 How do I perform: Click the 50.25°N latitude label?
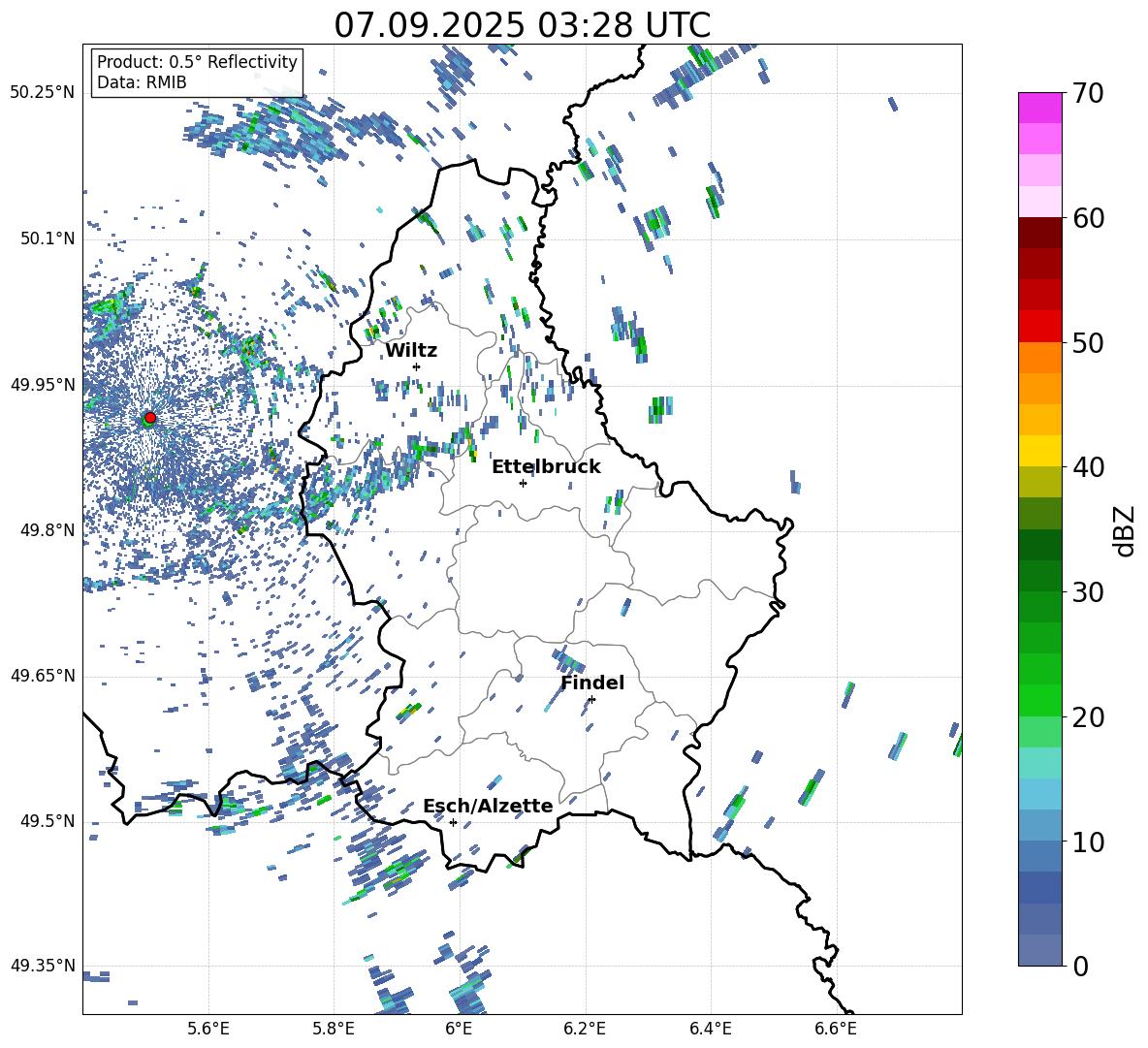coord(43,93)
